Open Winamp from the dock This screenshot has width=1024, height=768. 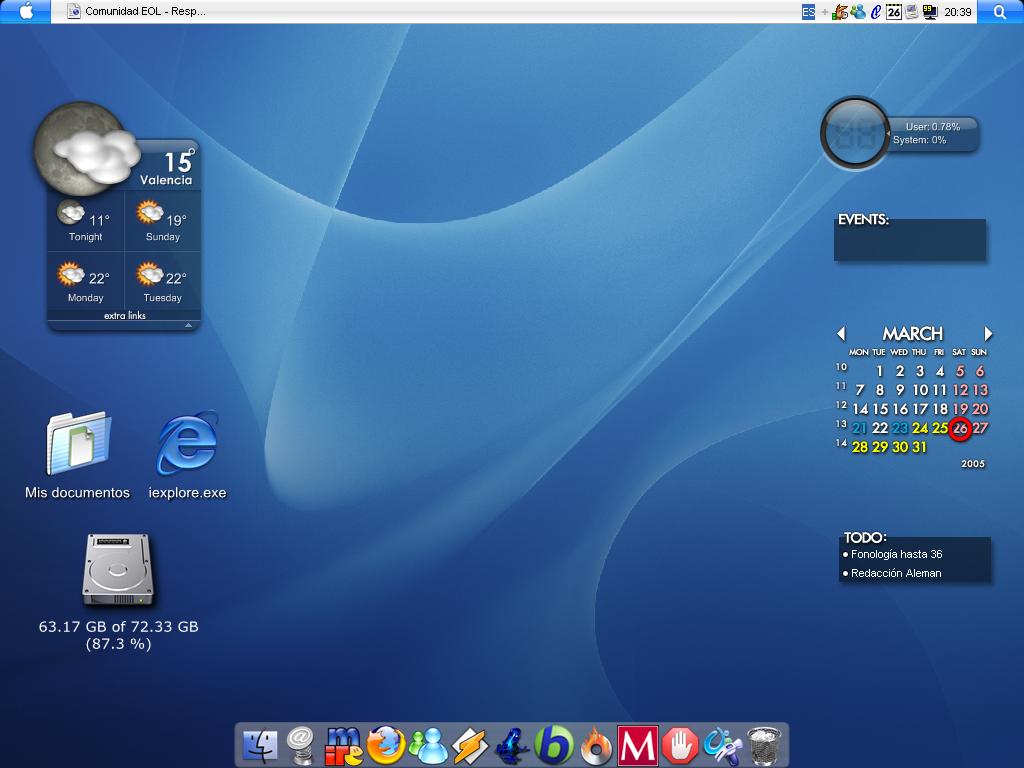pyautogui.click(x=469, y=745)
